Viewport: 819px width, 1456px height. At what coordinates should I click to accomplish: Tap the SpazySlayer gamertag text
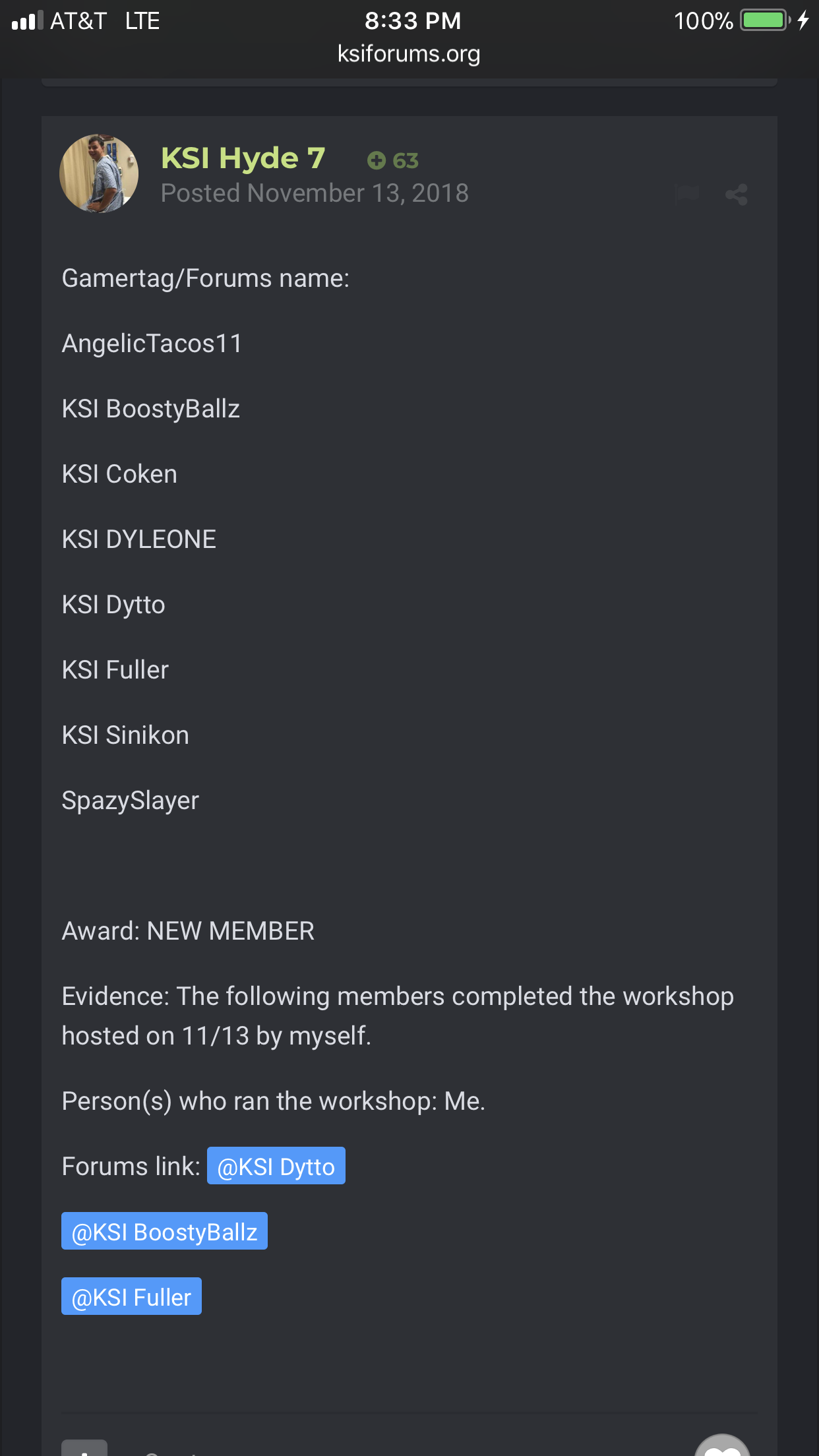[x=131, y=801]
